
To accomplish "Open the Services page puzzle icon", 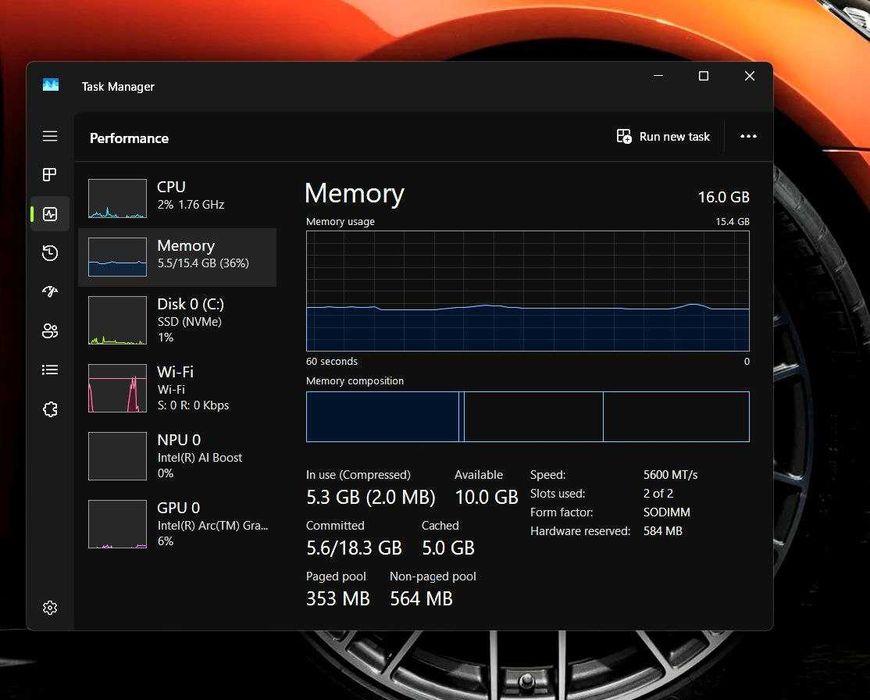I will click(x=50, y=409).
